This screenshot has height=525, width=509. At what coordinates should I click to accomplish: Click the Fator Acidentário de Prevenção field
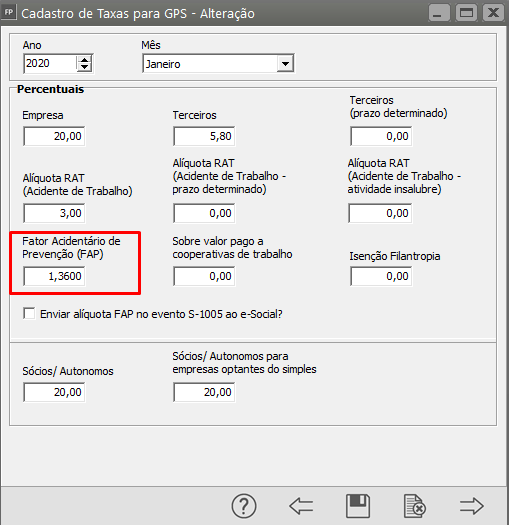[54, 276]
